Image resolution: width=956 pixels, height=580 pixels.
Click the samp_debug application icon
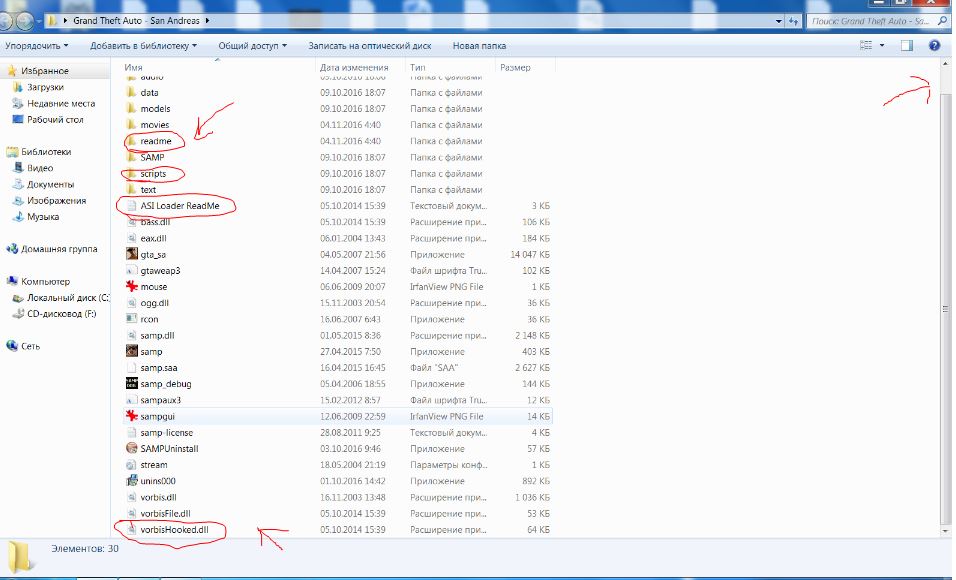coord(131,384)
